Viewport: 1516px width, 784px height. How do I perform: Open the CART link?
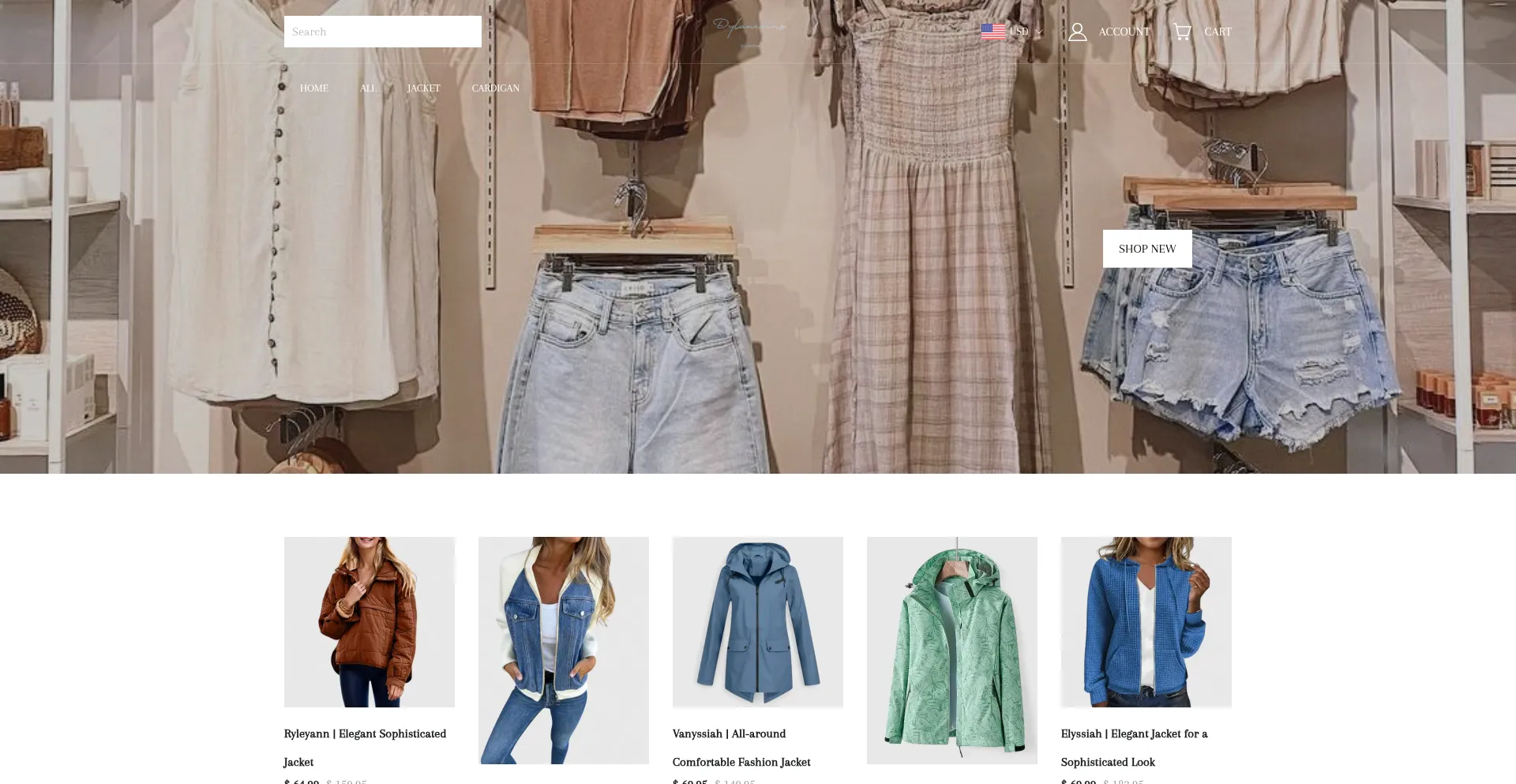click(1218, 32)
